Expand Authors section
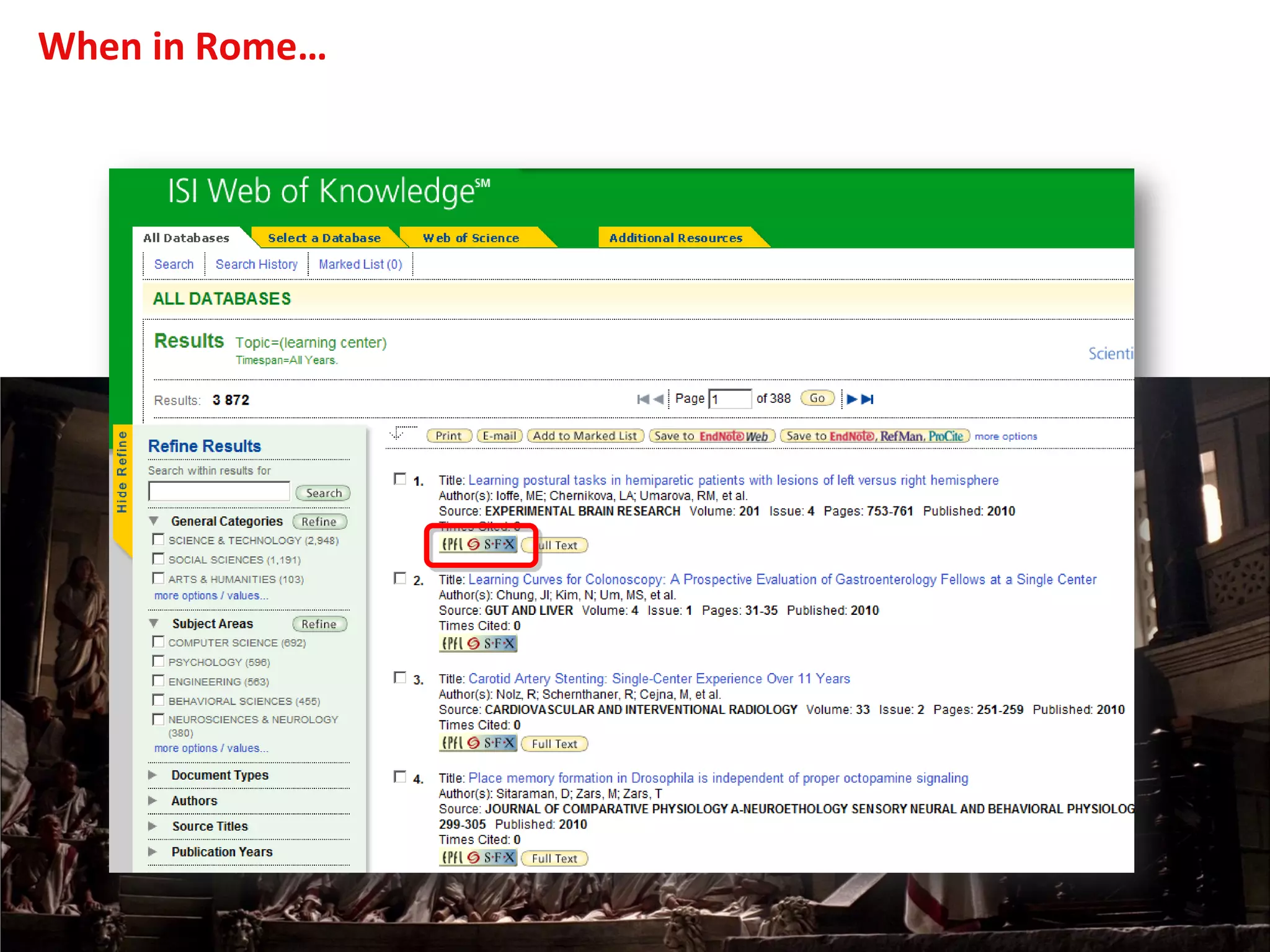Image resolution: width=1270 pixels, height=952 pixels. 153,801
